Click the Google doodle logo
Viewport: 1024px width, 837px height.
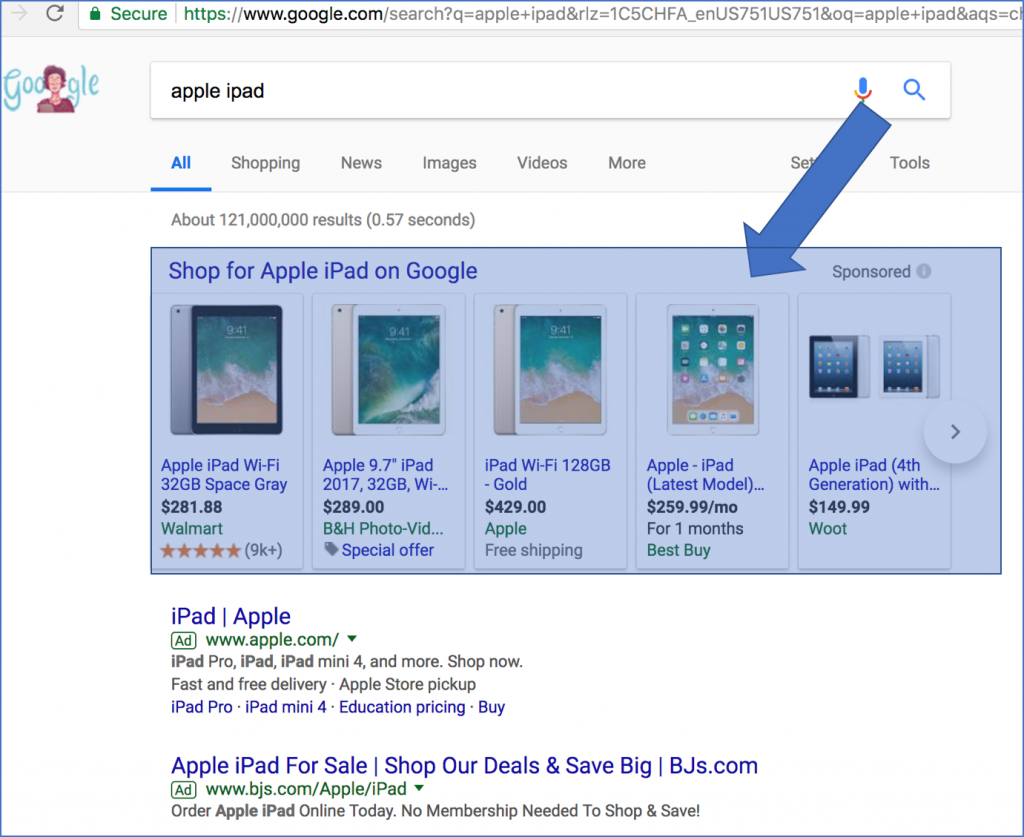click(x=50, y=87)
